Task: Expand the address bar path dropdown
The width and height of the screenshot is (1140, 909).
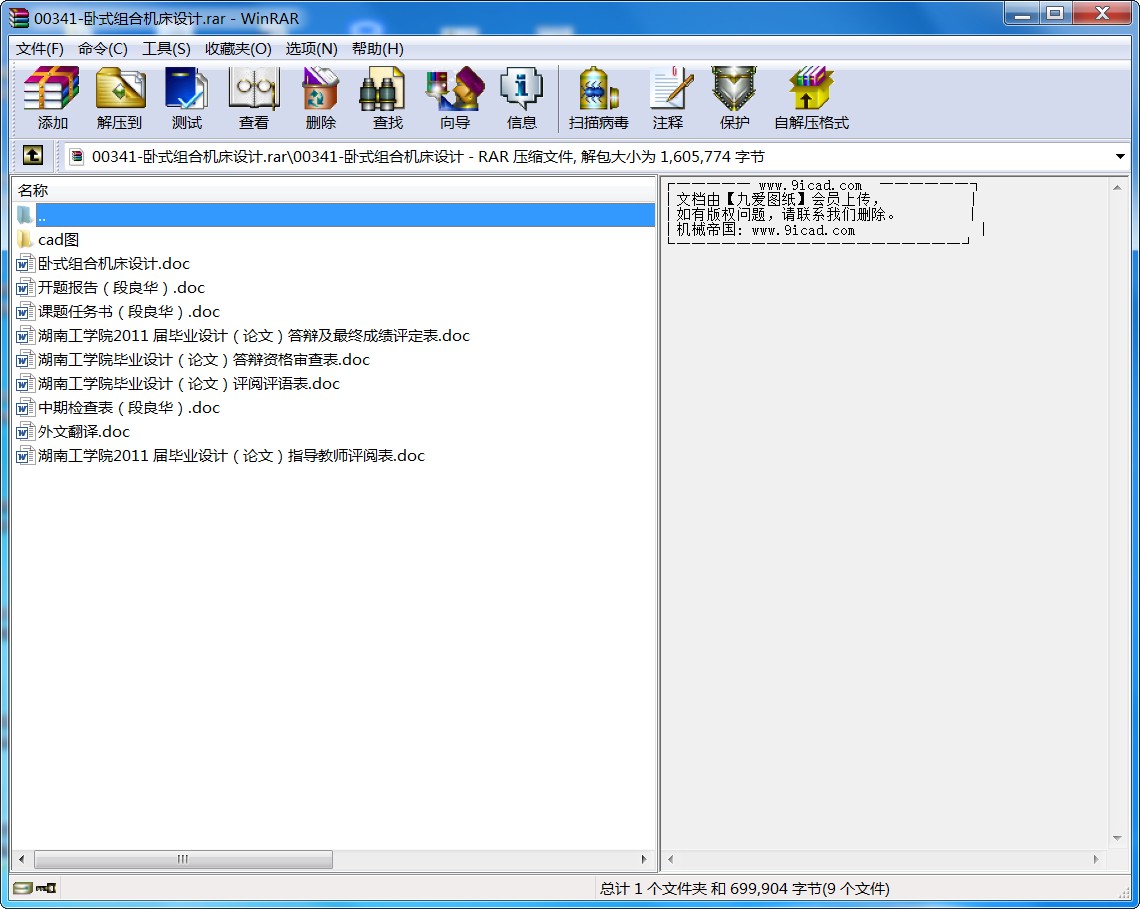Action: coord(1120,156)
